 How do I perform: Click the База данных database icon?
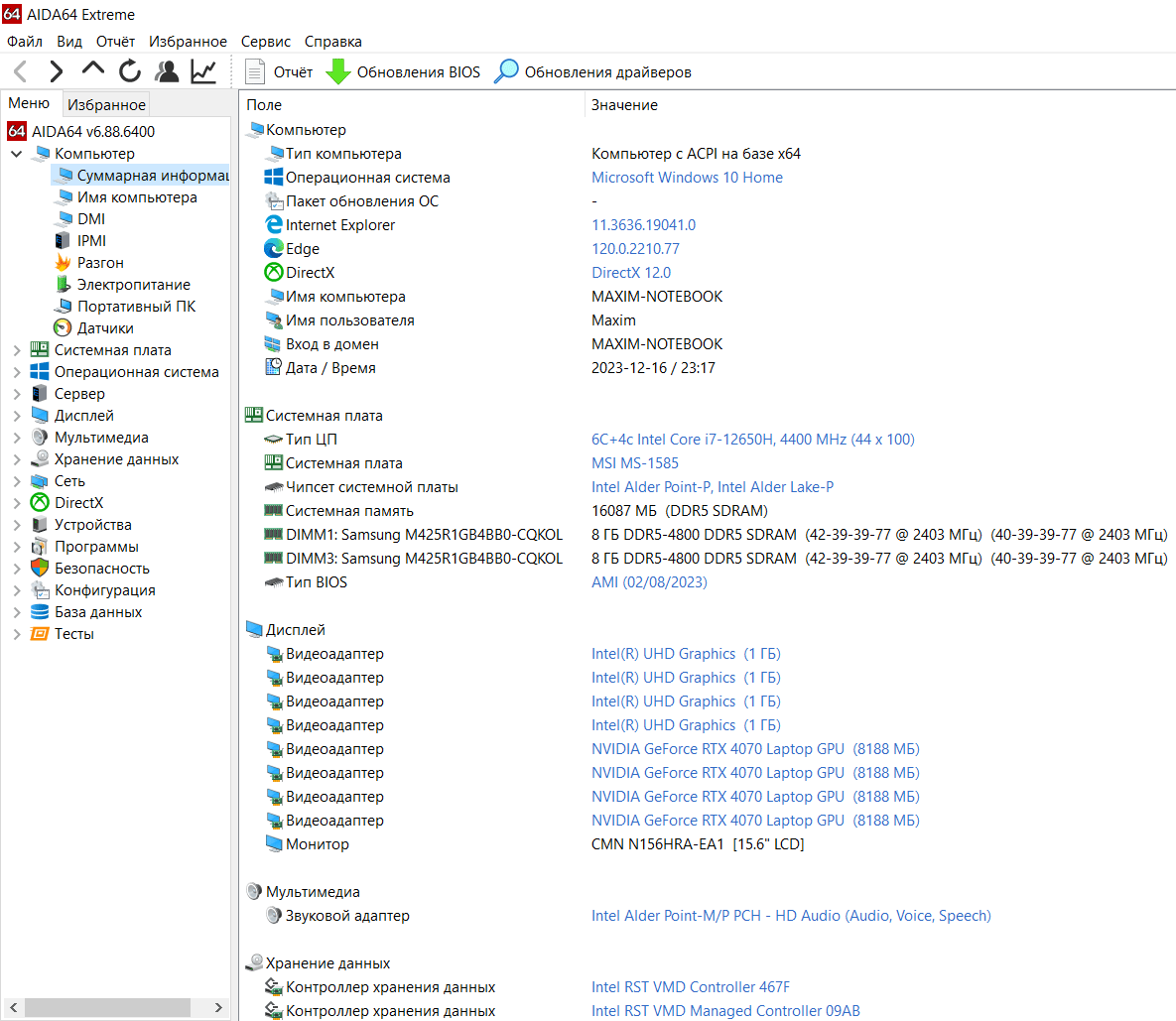pos(40,611)
